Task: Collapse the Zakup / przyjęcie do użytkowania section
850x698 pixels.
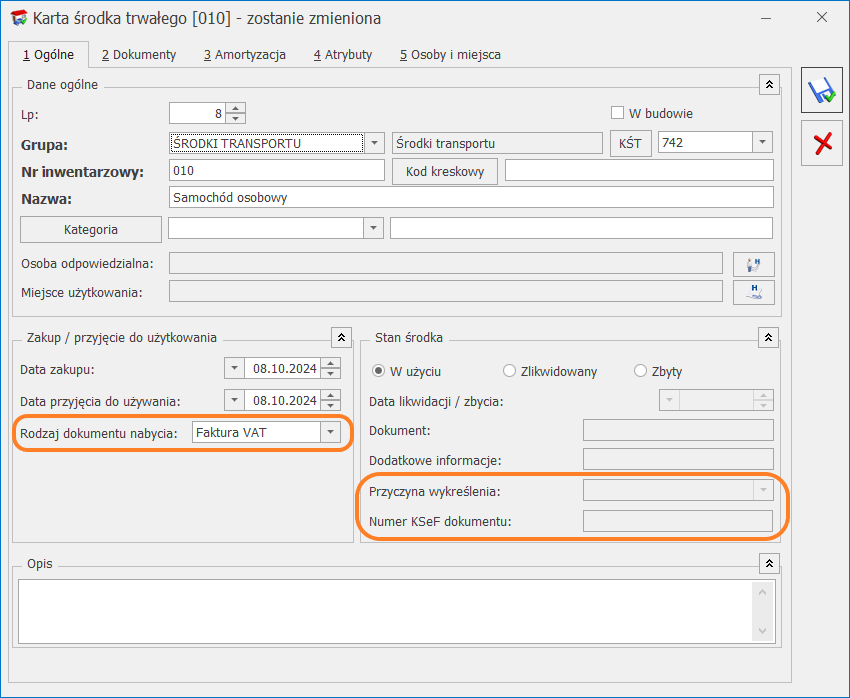Action: coord(342,338)
